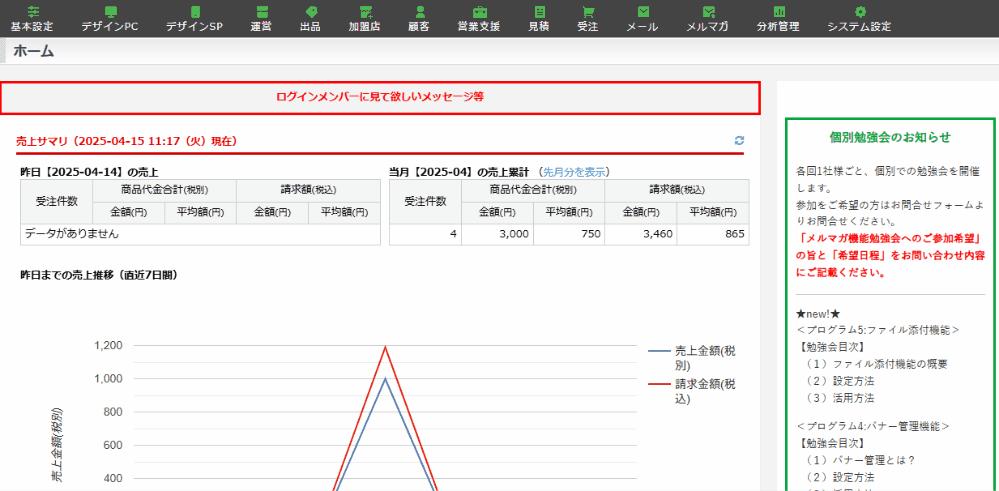Viewport: 999px width, 491px height.
Task: Open デザインSP smartphone design menu
Action: [x=194, y=12]
